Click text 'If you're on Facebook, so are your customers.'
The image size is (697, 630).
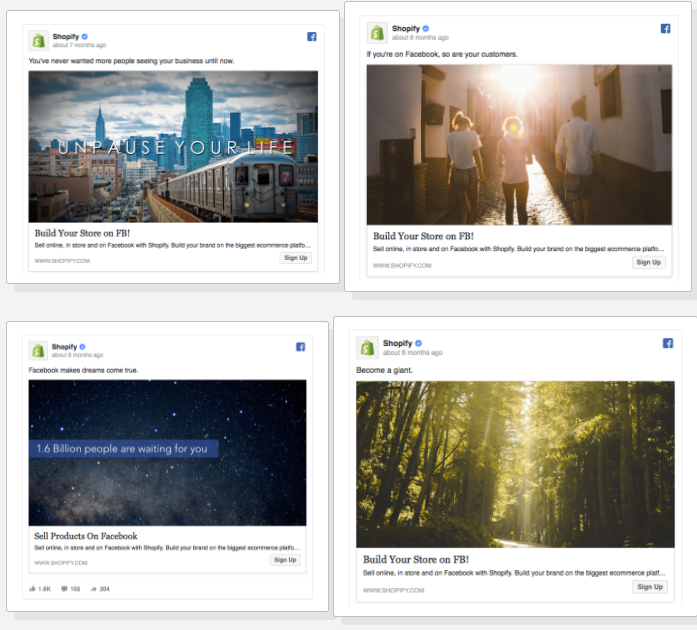tap(442, 54)
